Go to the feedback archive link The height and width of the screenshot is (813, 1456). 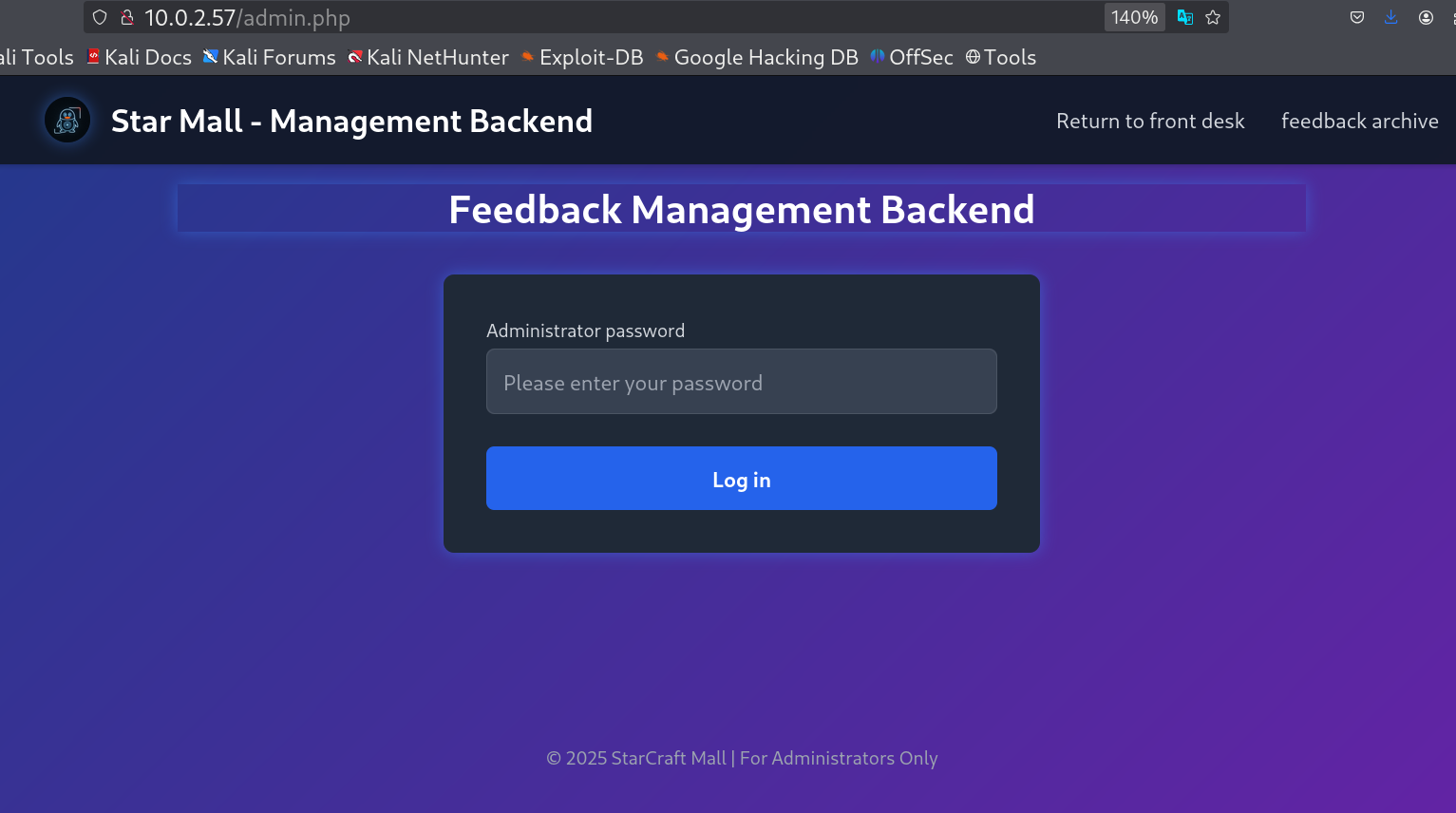click(1359, 121)
